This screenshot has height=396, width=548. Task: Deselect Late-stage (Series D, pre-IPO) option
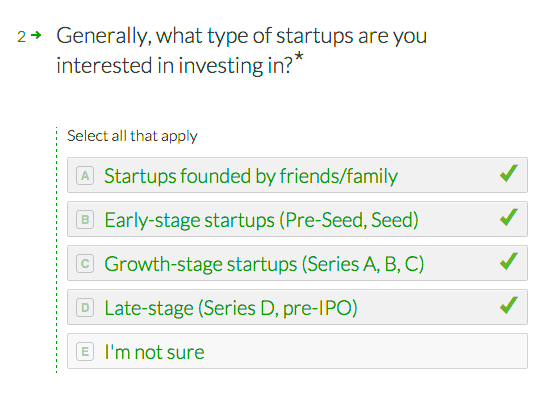tap(297, 307)
